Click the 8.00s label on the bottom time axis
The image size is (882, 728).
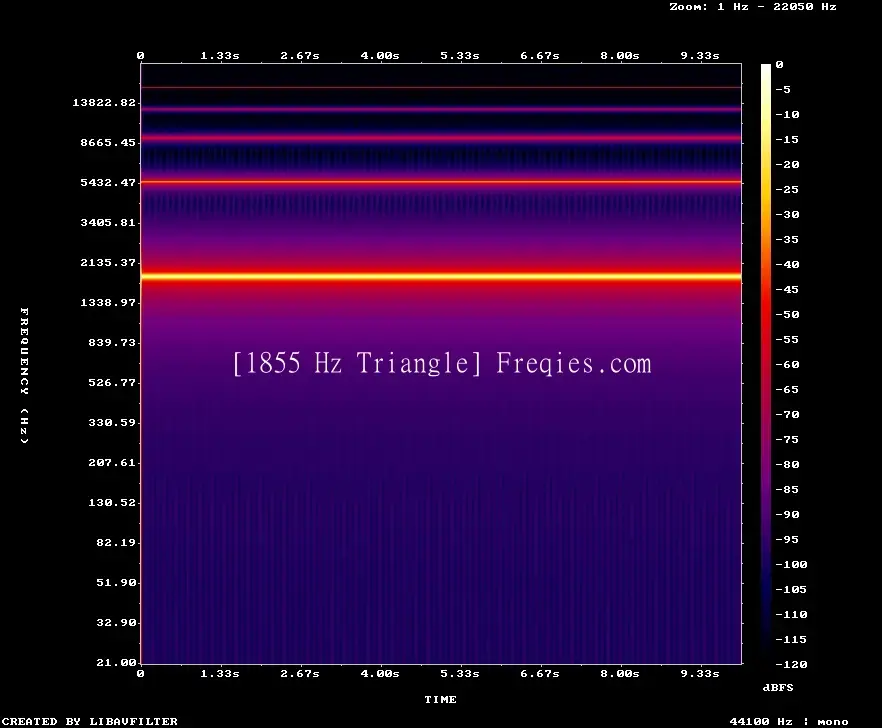[x=619, y=673]
